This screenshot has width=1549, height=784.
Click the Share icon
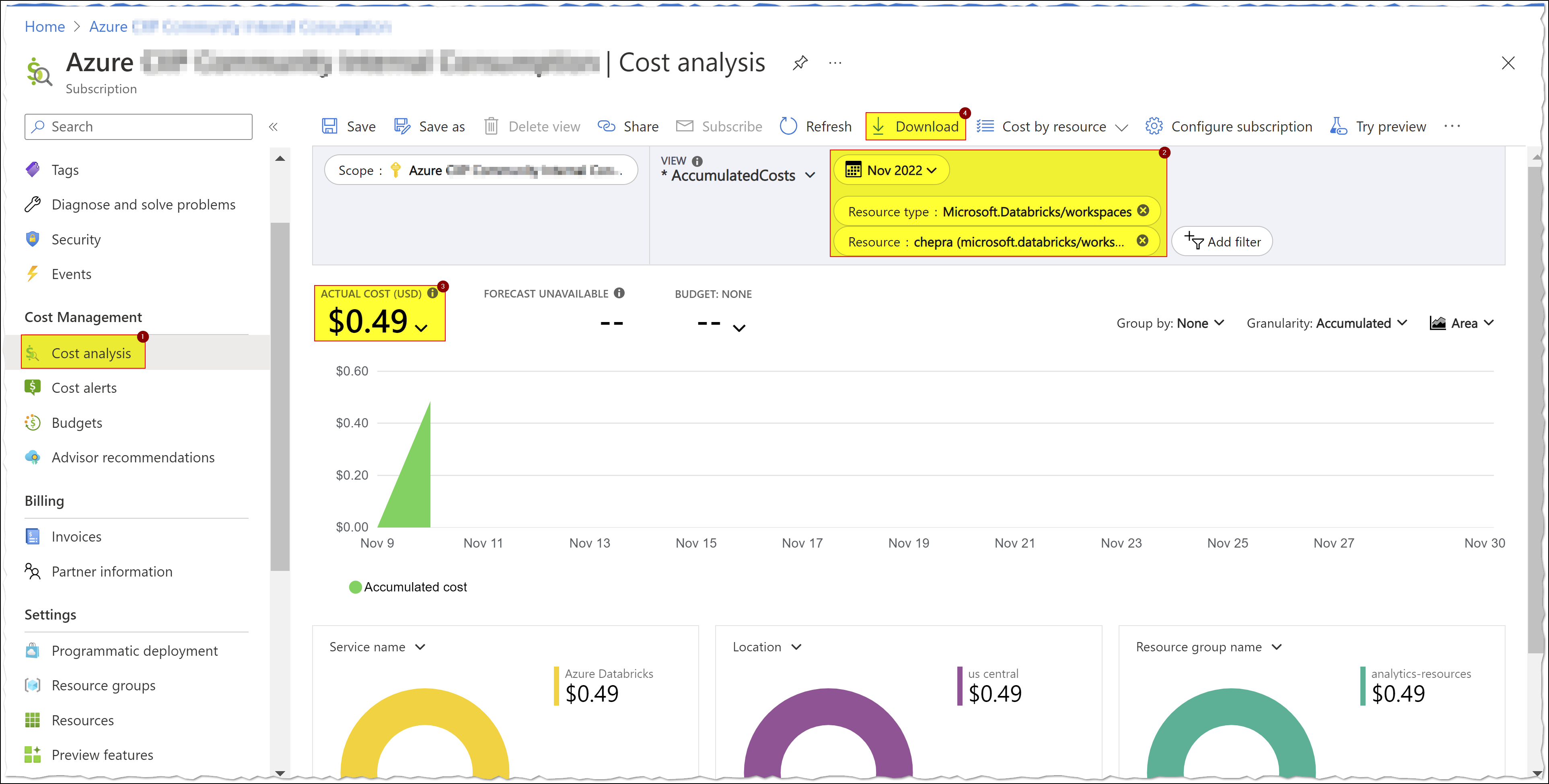tap(607, 126)
